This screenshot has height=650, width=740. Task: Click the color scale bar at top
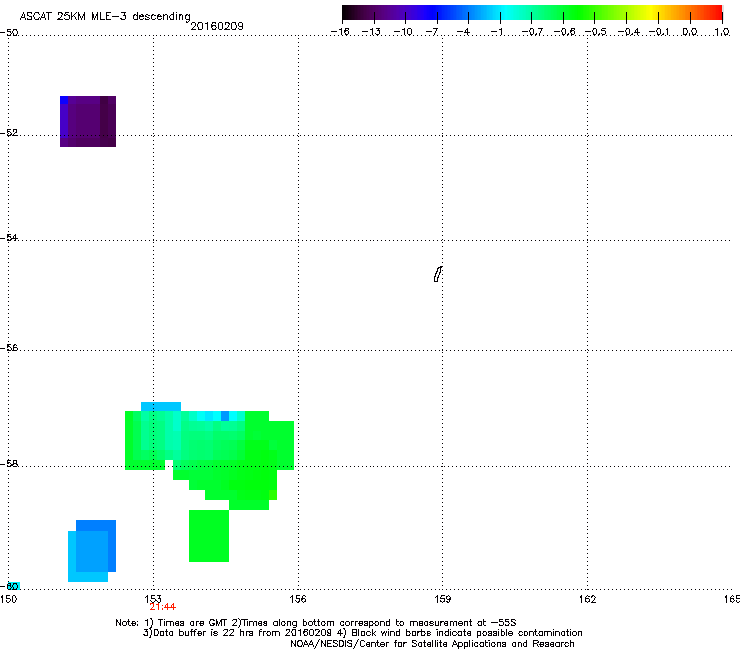[x=532, y=13]
